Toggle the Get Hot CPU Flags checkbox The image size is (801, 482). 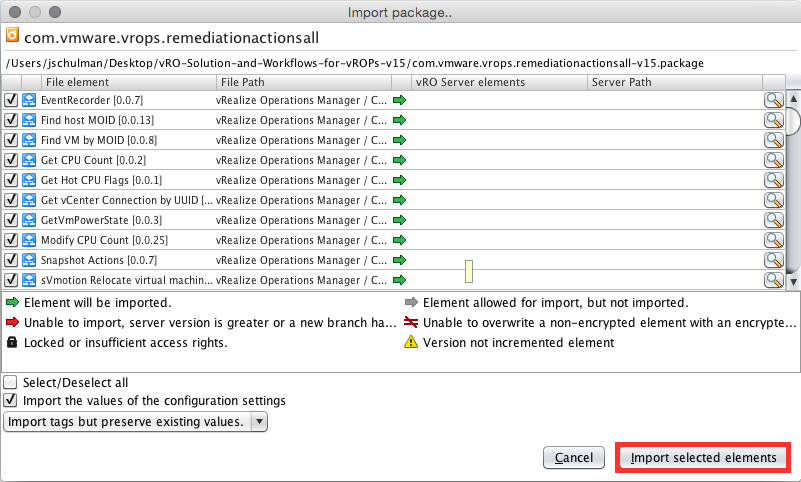pos(11,180)
